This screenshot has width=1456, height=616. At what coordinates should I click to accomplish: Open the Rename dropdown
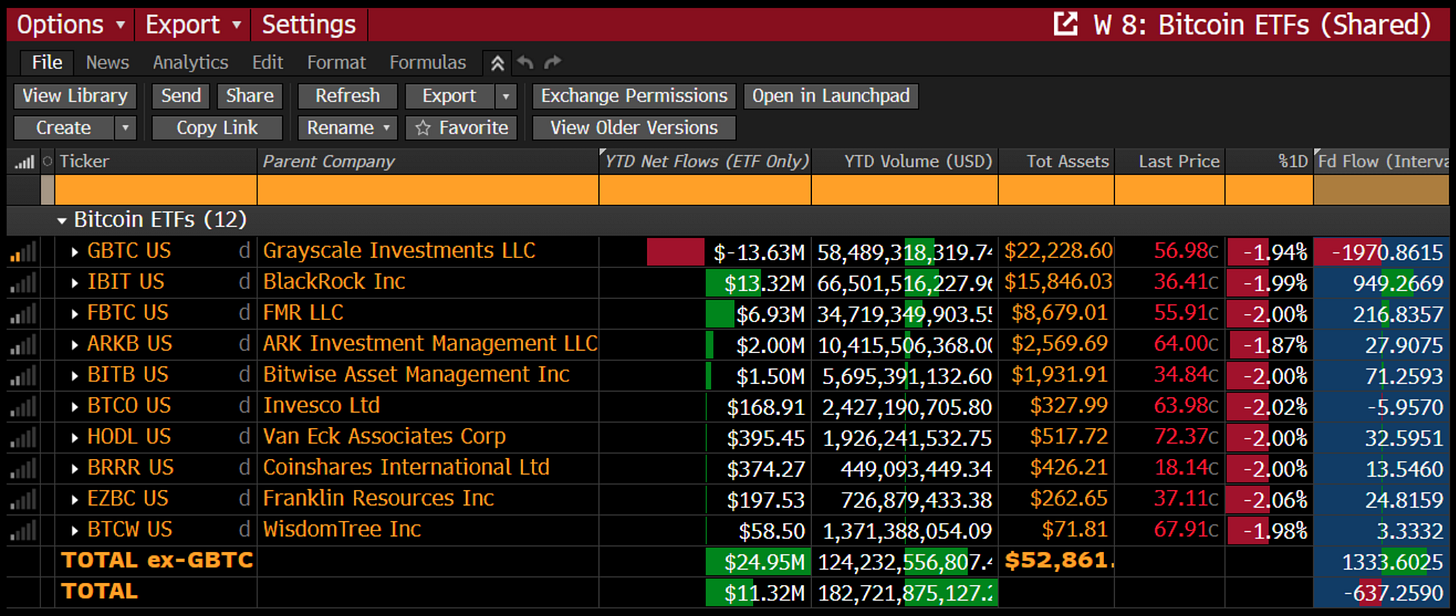click(x=348, y=128)
